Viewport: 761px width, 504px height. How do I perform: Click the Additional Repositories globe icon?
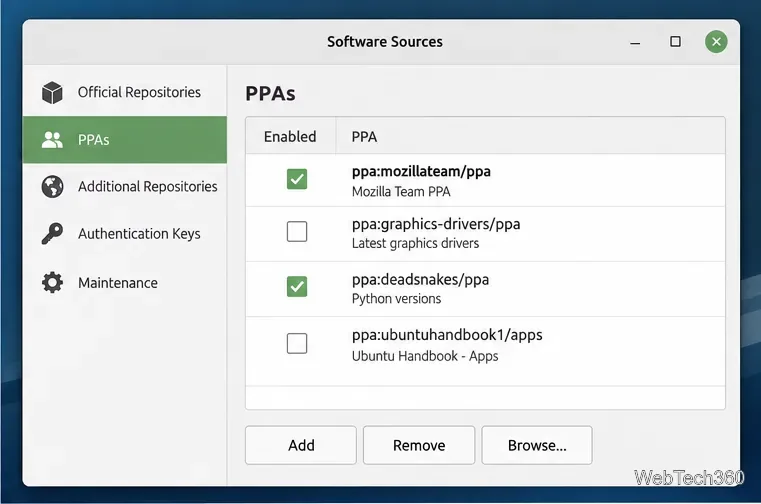tap(52, 186)
